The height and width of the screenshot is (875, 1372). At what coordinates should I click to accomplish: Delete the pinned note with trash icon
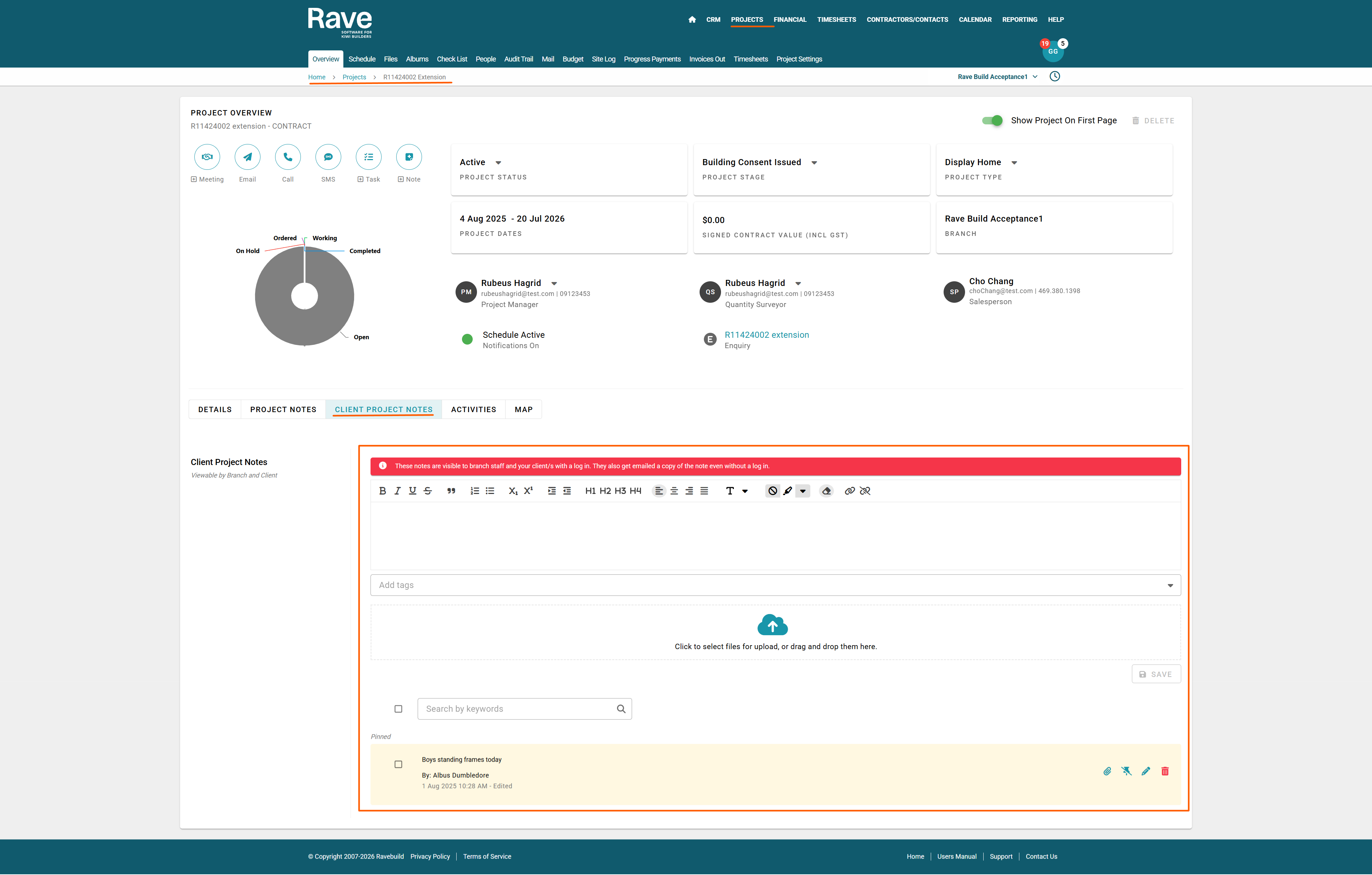(x=1165, y=771)
